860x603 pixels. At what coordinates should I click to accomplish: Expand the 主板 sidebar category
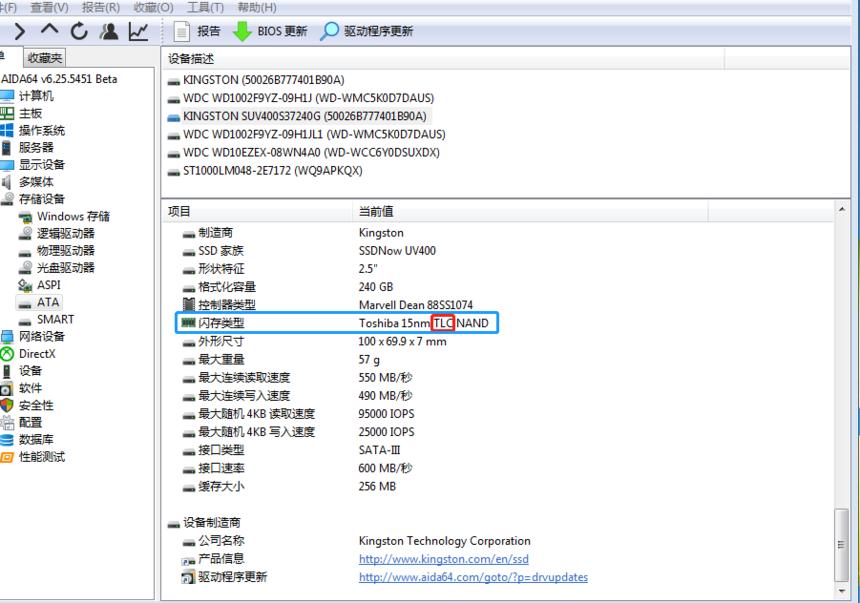pos(33,113)
